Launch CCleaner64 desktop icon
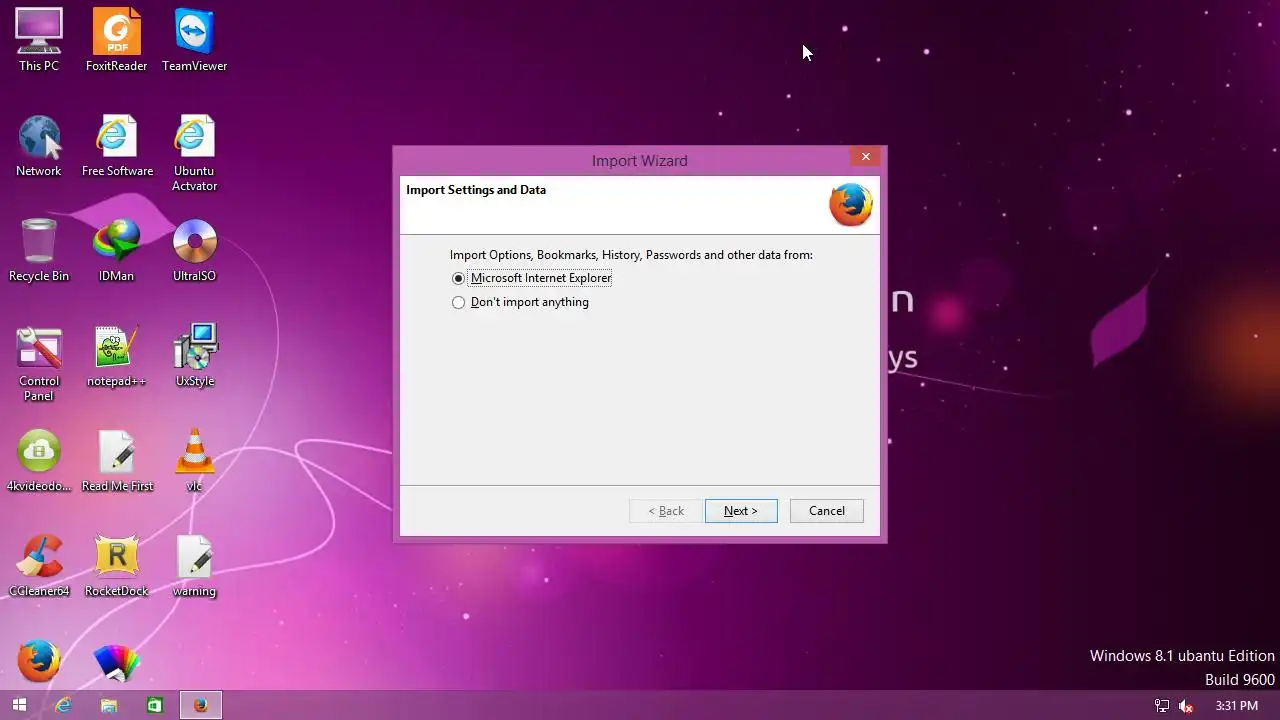The width and height of the screenshot is (1280, 720). (x=39, y=565)
